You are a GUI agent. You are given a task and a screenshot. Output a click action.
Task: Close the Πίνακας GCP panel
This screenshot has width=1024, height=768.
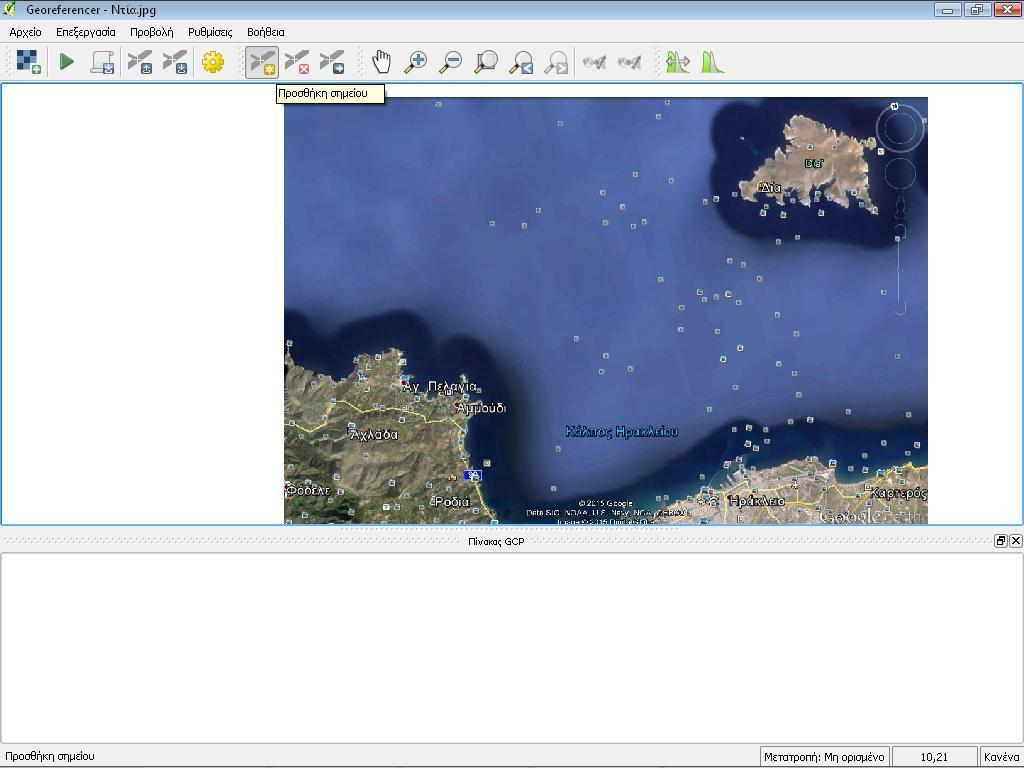pyautogui.click(x=1016, y=541)
